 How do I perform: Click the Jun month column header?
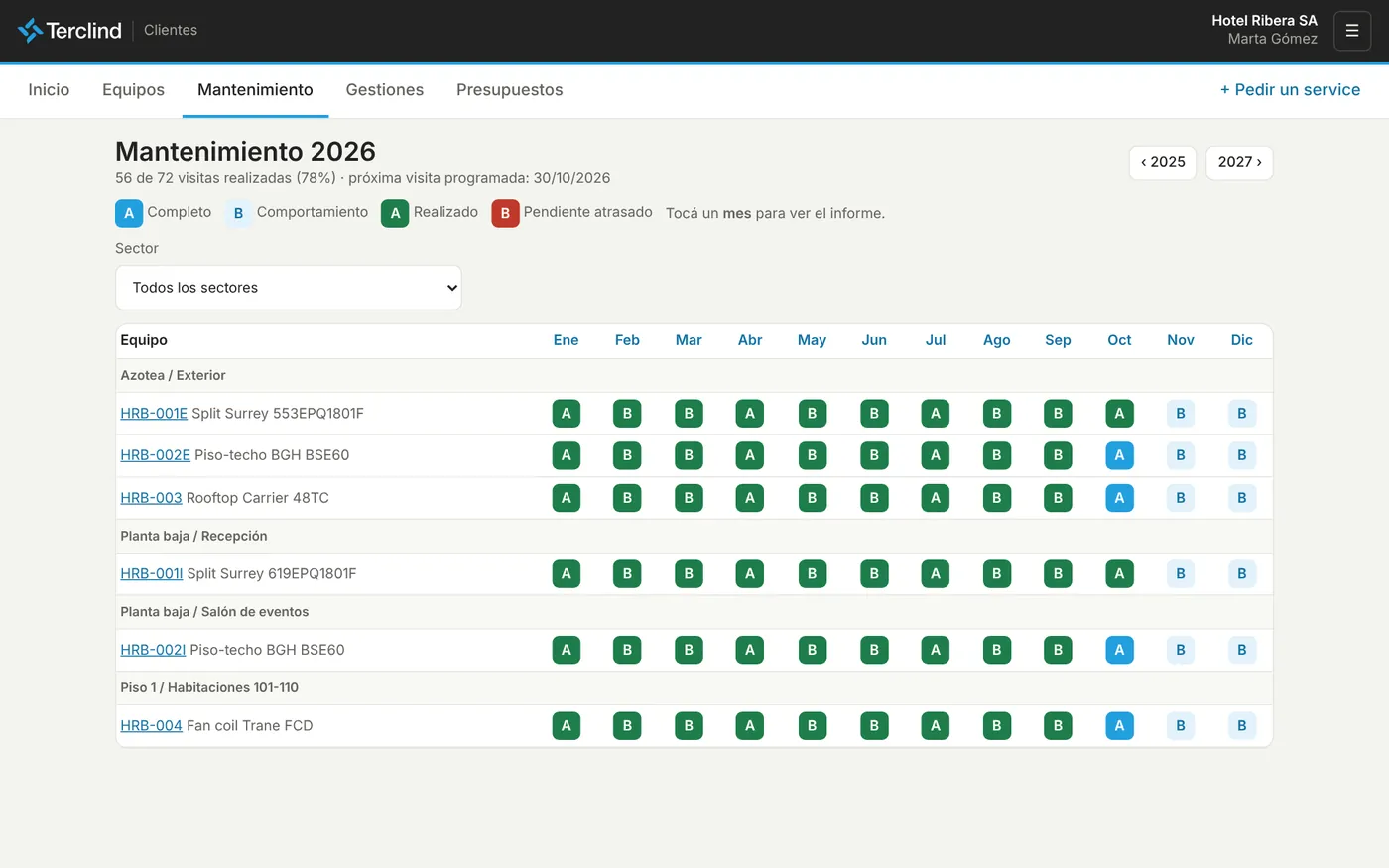(874, 340)
